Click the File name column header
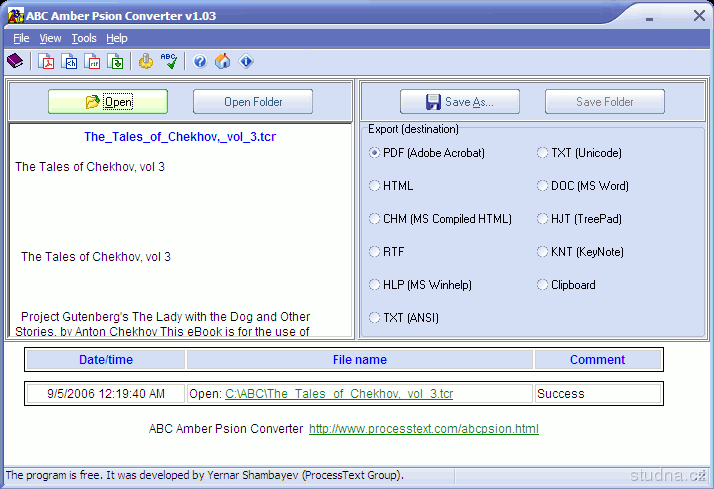714x489 pixels. pyautogui.click(x=360, y=360)
